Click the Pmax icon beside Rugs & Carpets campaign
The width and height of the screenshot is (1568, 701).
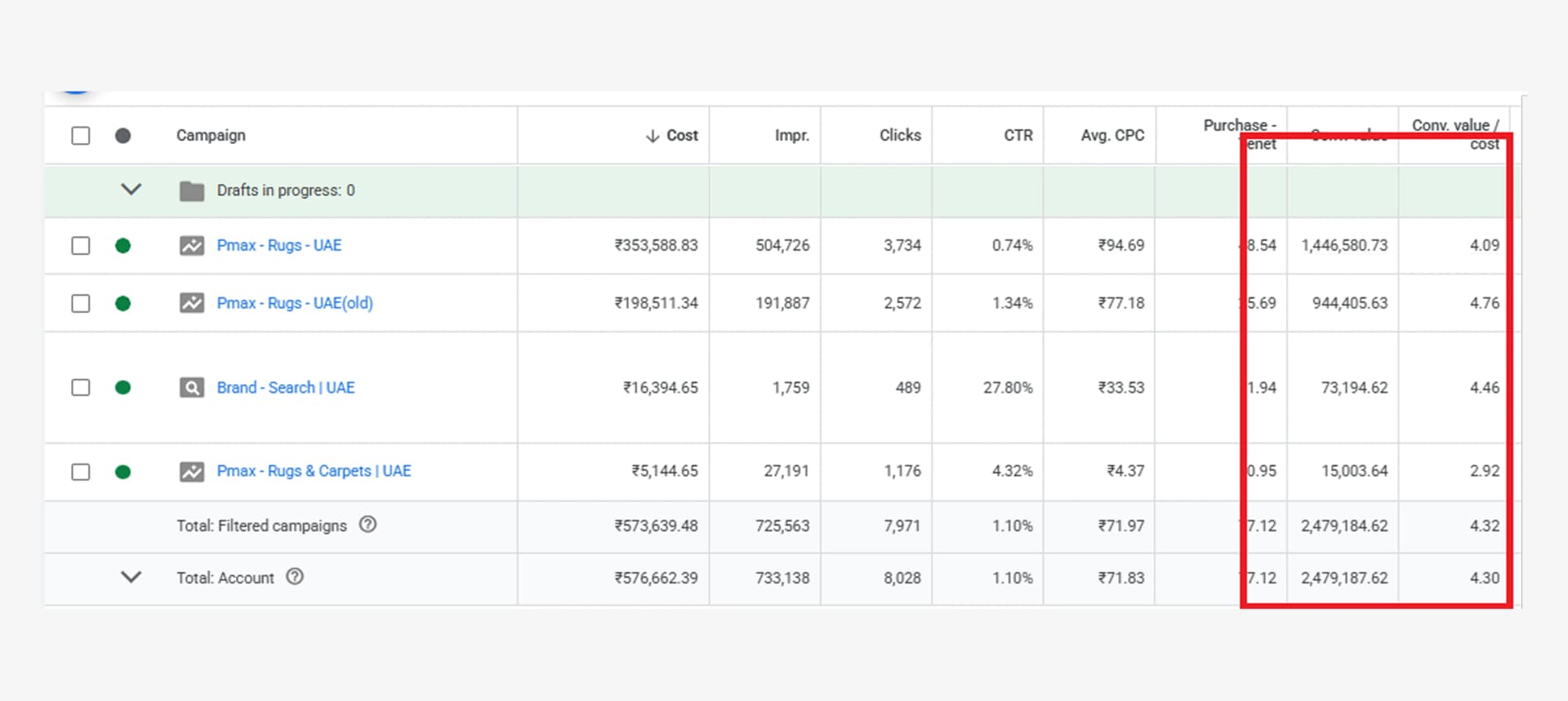tap(192, 471)
